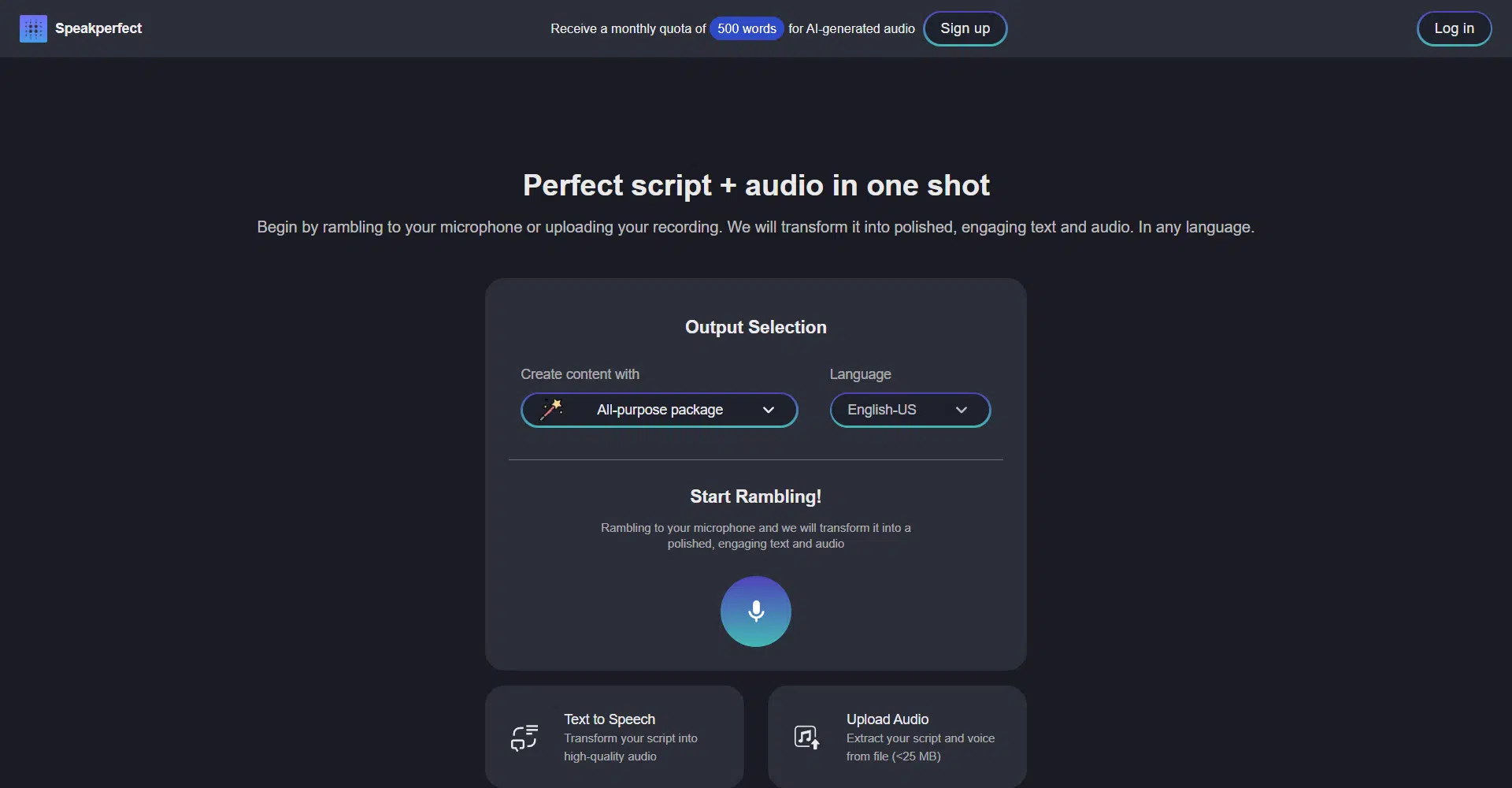Click the Speakperfect logo icon
This screenshot has height=788, width=1512.
33,29
